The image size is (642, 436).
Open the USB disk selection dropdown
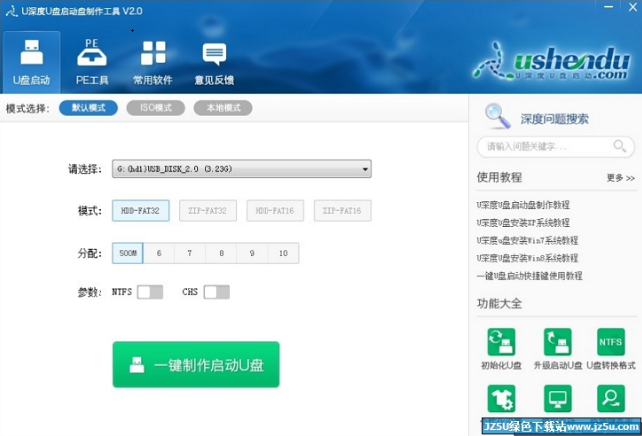[242, 169]
